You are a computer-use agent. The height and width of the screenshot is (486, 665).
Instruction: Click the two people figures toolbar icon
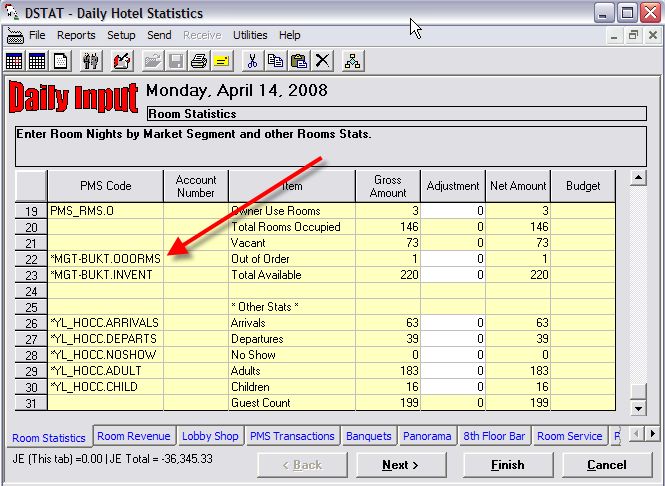tap(91, 61)
